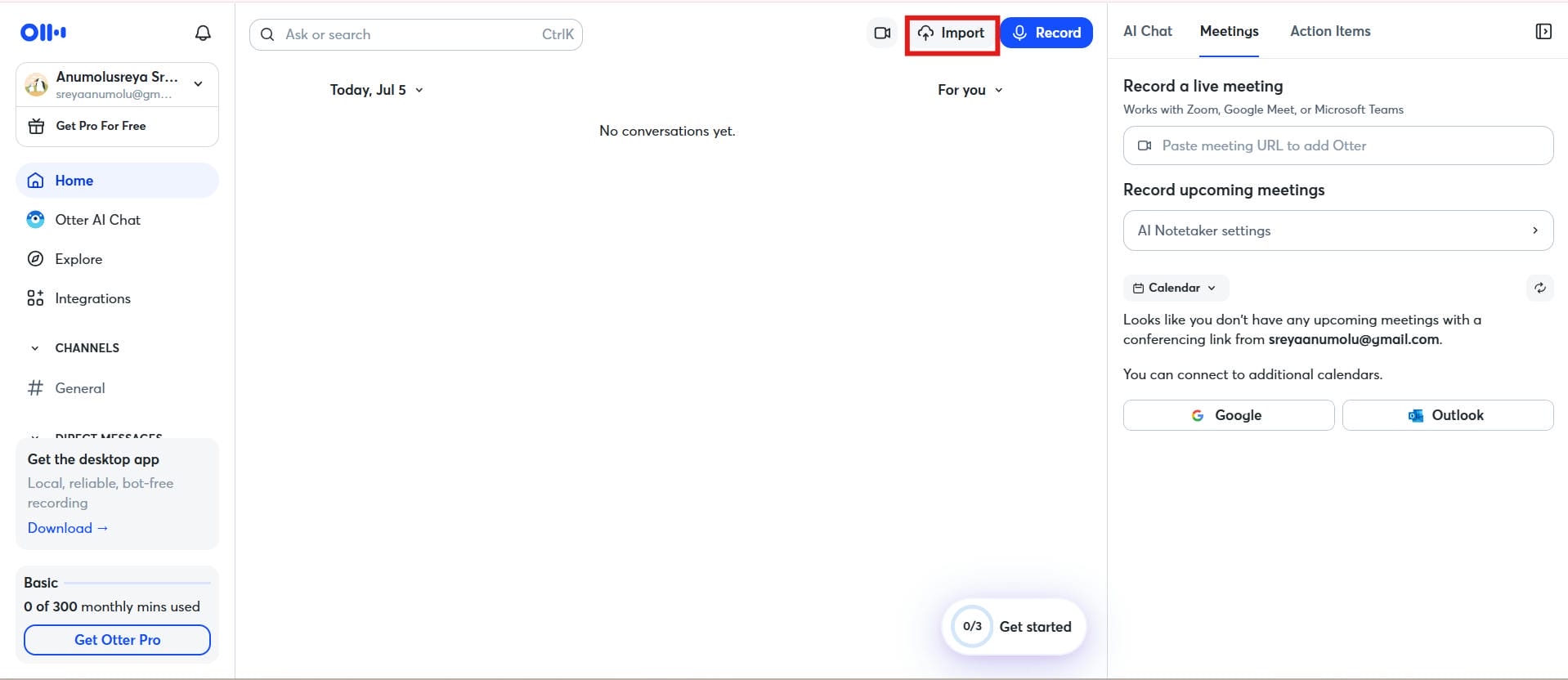Click the hash icon next to General

(x=35, y=388)
